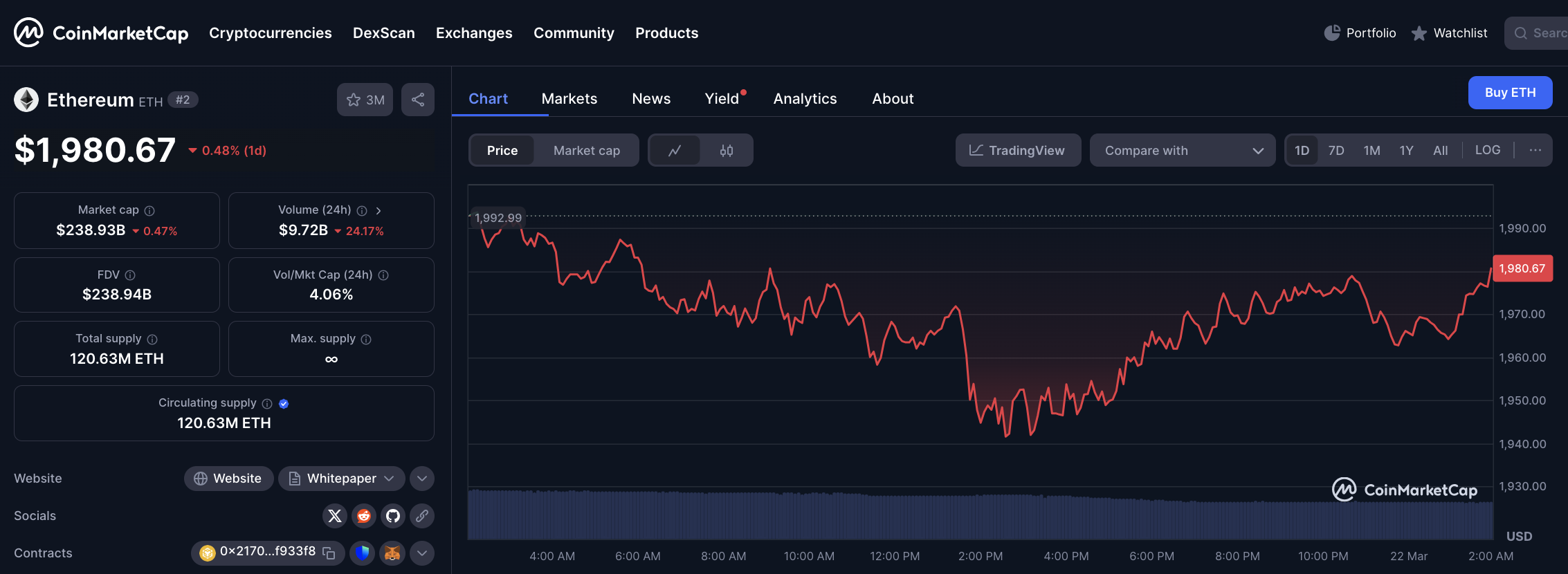Click the share icon next to Ethereum

tap(418, 100)
